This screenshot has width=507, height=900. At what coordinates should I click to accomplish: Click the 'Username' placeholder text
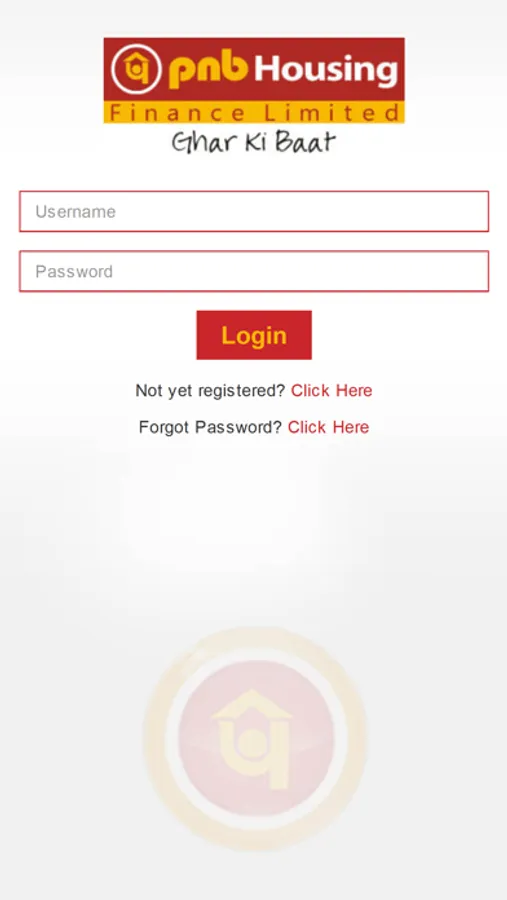pos(75,212)
